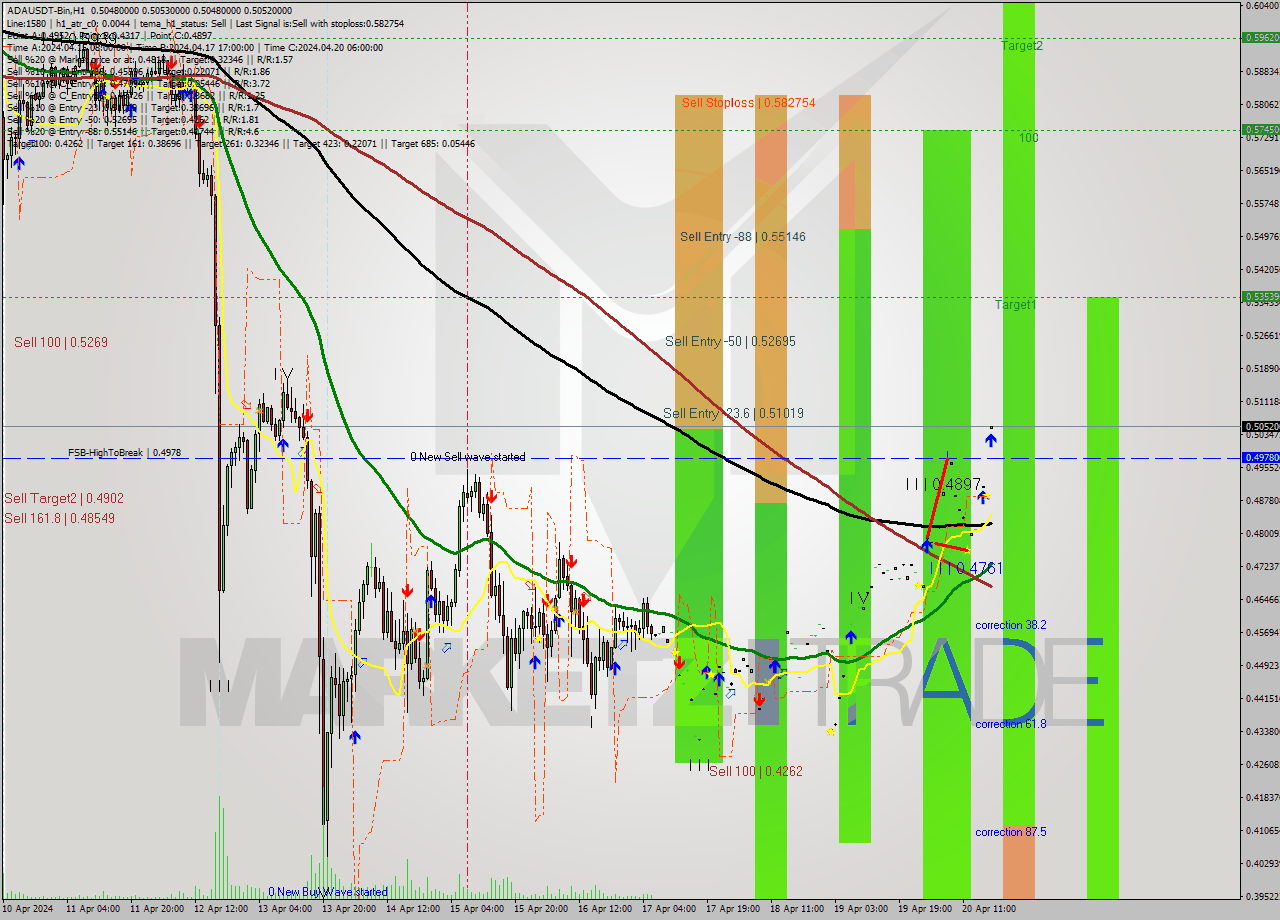Viewport: 1280px width, 920px height.
Task: Click the 0.5111 price axis value
Action: click(x=1262, y=401)
